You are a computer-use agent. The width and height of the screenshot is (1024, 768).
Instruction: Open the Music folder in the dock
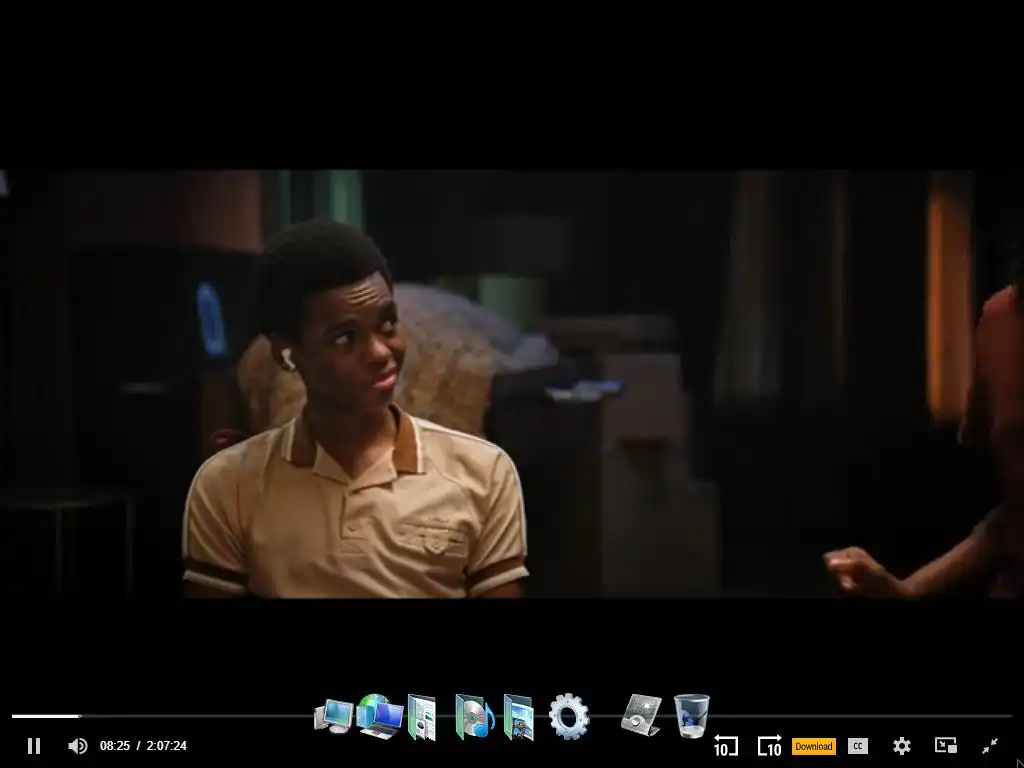474,716
